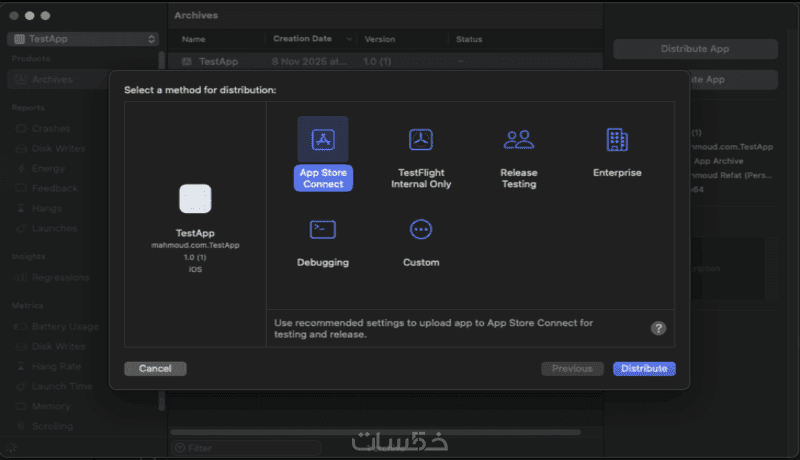Confirm with the Distribute button
This screenshot has height=460, width=800.
644,368
